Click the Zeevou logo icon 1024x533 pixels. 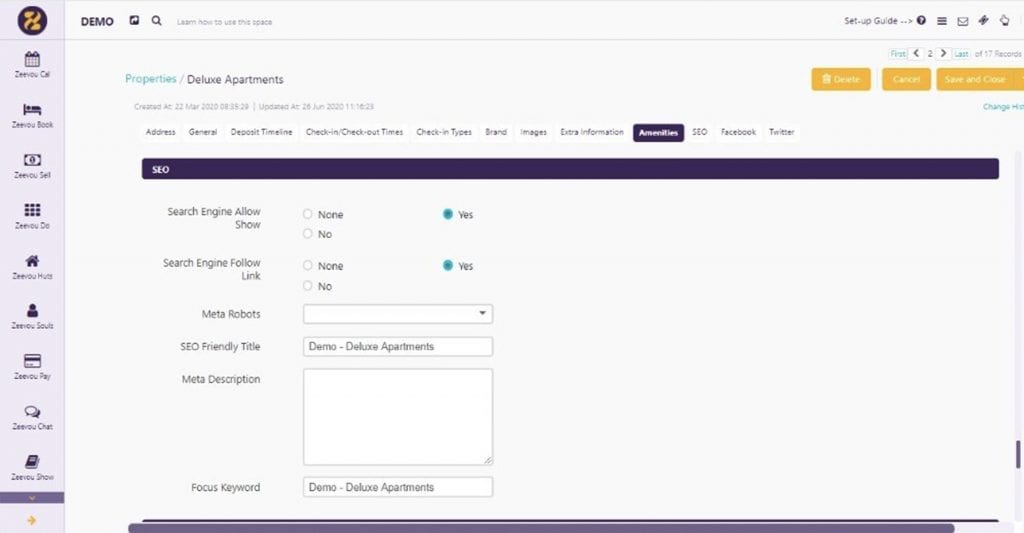click(x=32, y=20)
